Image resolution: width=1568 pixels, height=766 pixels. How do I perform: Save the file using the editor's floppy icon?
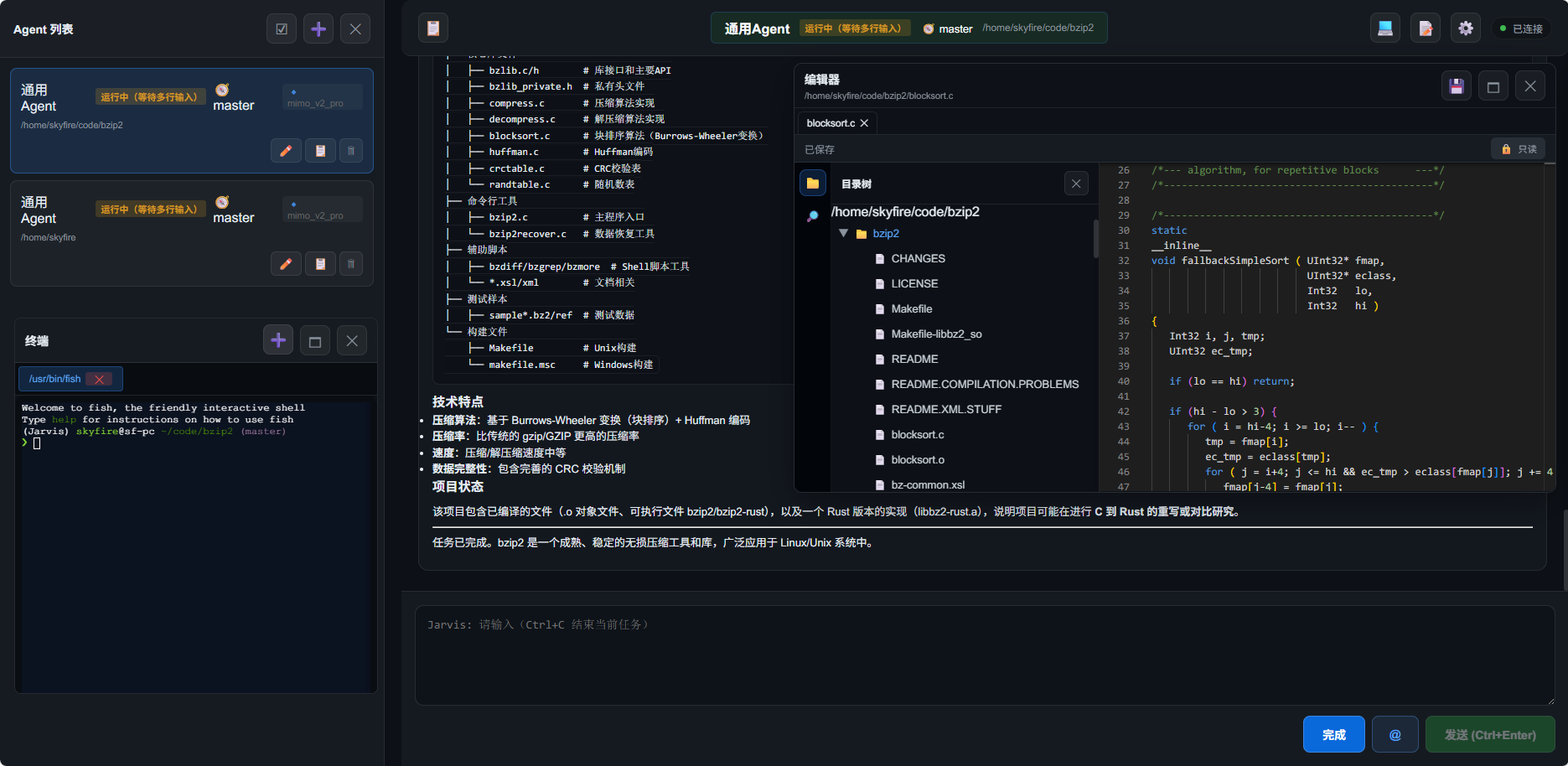pyautogui.click(x=1457, y=86)
